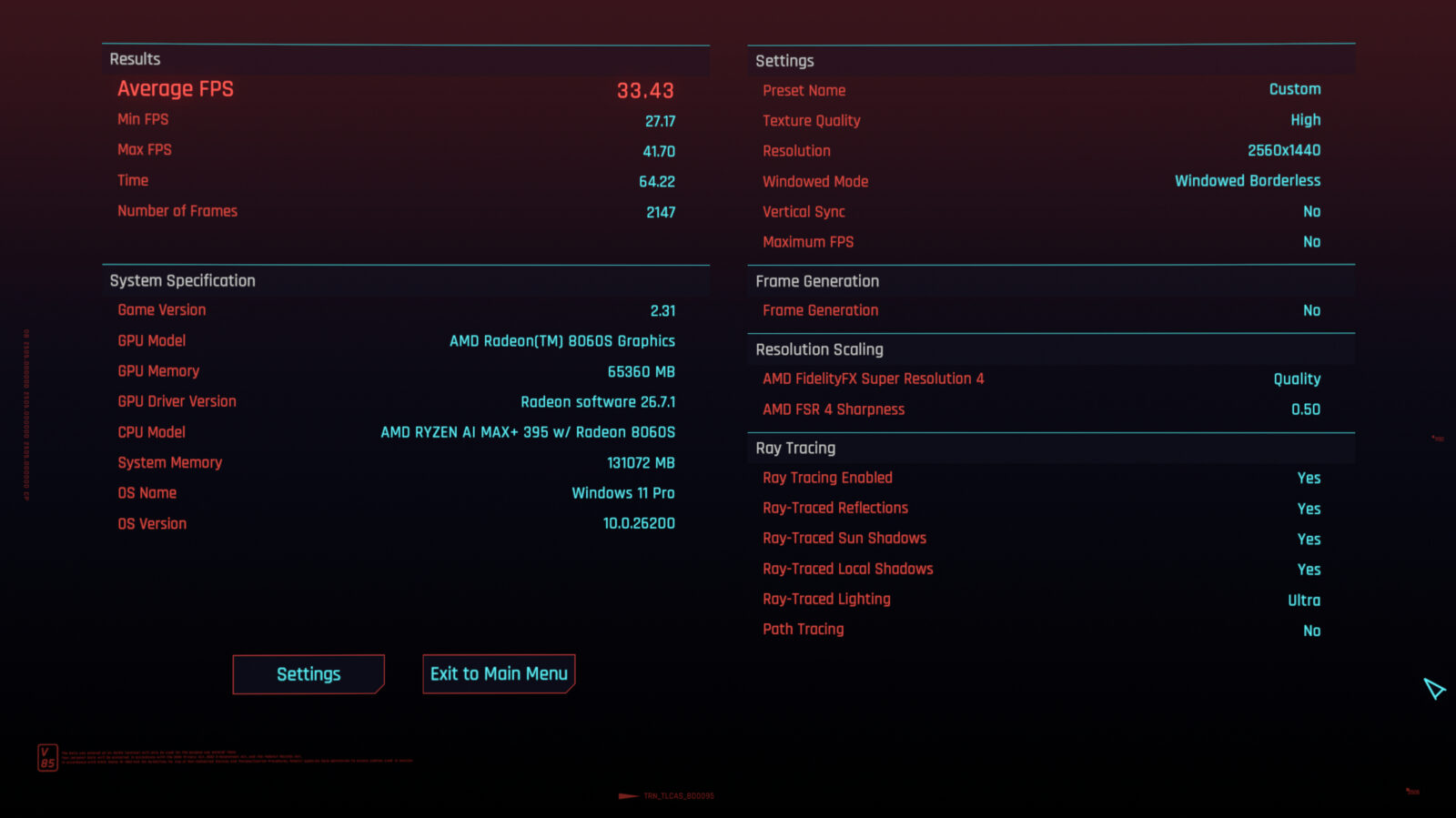Select the AMD FidelityFX Super Resolution 4 label
Image resolution: width=1456 pixels, height=818 pixels.
click(x=874, y=379)
